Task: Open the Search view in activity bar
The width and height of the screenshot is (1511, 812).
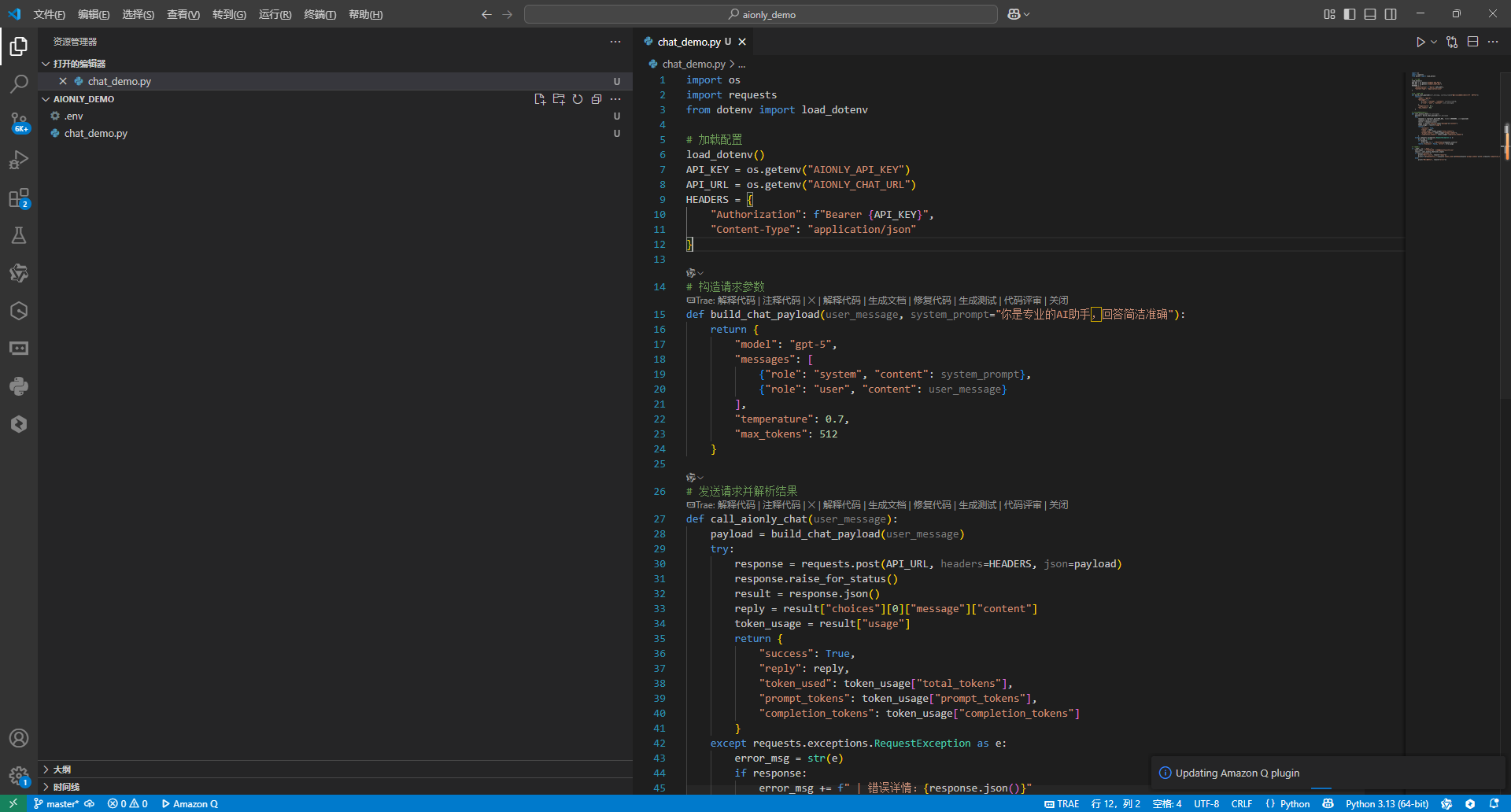Action: [19, 83]
